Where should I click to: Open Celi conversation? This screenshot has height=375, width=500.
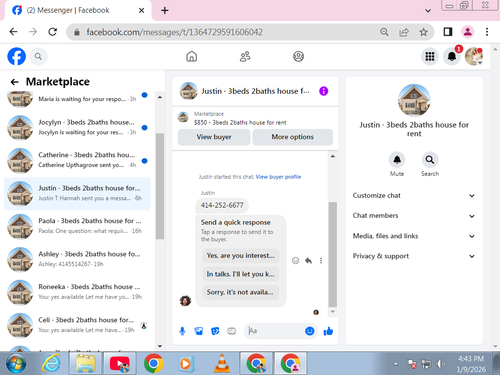pyautogui.click(x=77, y=326)
